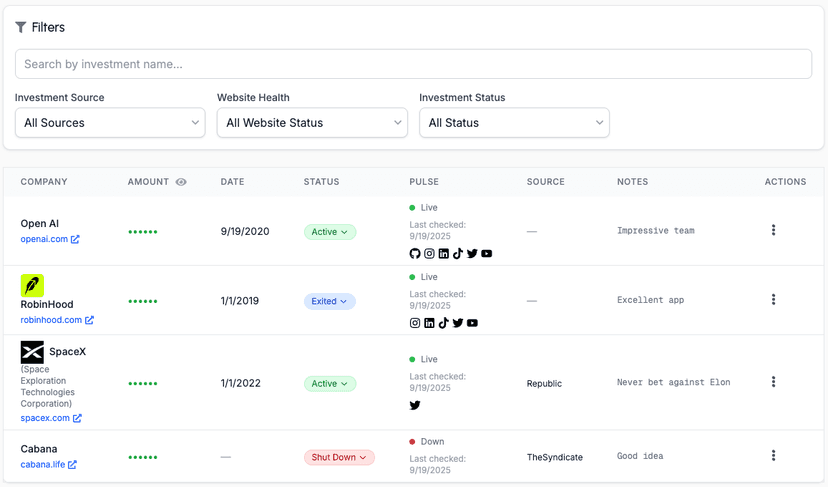The width and height of the screenshot is (828, 487).
Task: Open the TikTok icon in RobinHood row
Action: coord(444,323)
